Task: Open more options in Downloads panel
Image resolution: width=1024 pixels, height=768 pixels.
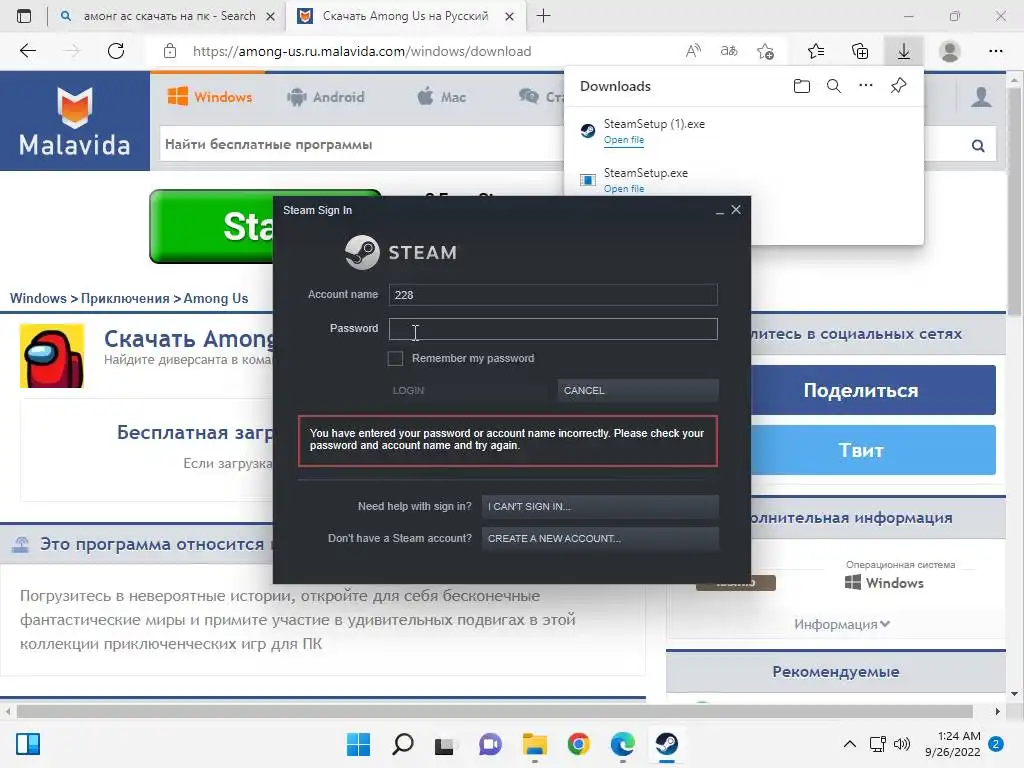Action: (x=866, y=86)
